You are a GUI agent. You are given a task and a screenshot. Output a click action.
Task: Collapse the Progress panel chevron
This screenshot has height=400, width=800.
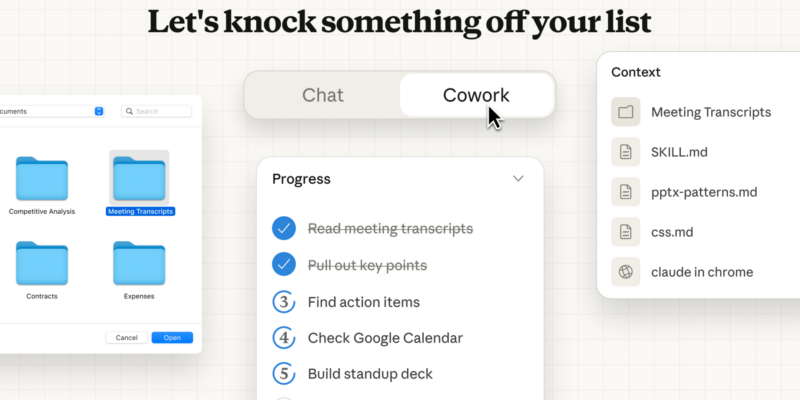pos(518,179)
